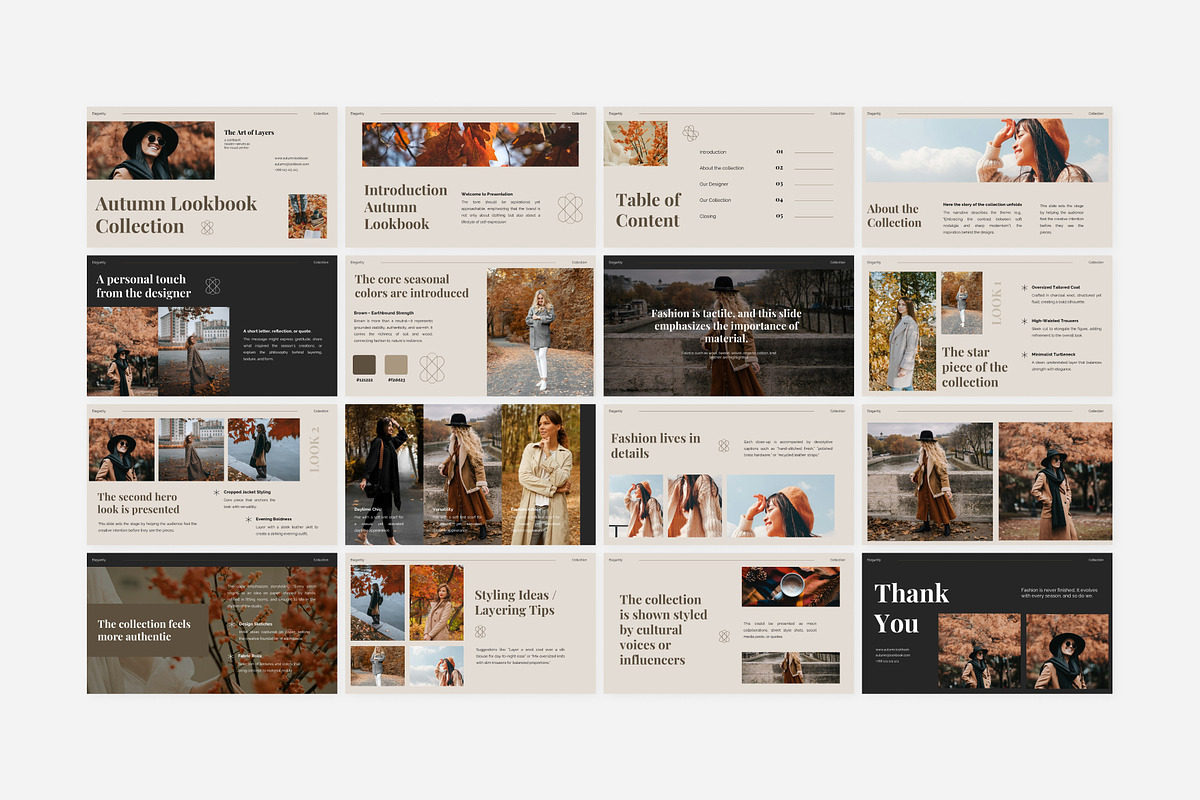Click the star bullet beside Minimalist Turtleneck
This screenshot has height=800, width=1200.
point(1024,355)
